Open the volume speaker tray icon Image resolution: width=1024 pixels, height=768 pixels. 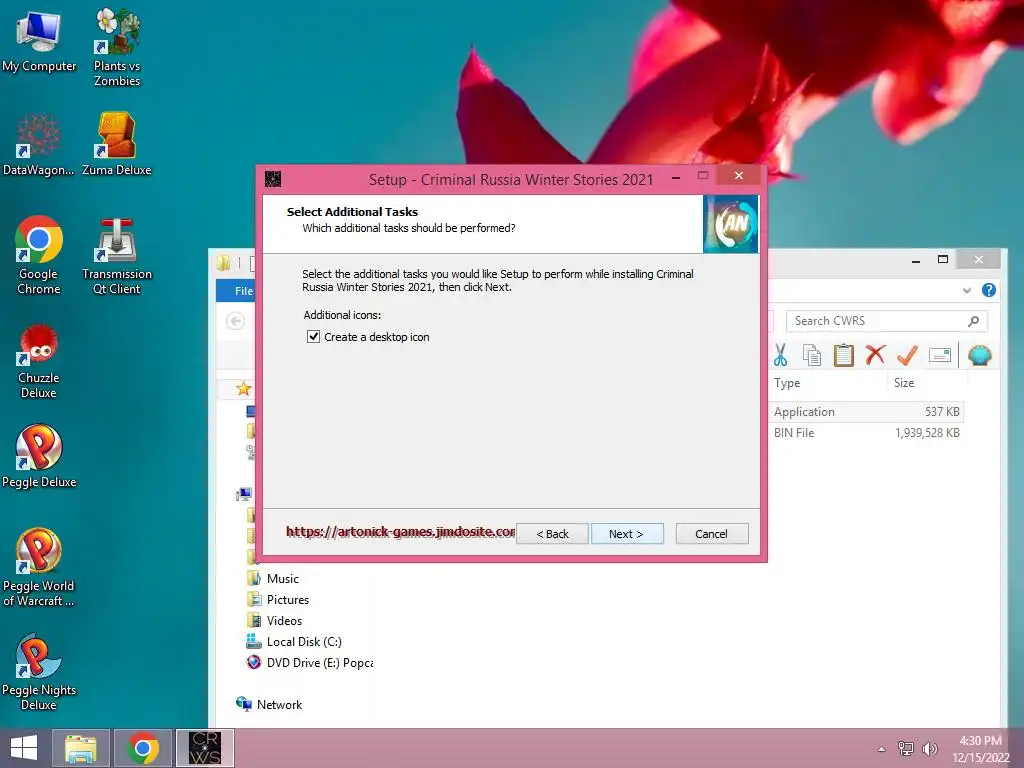(929, 748)
